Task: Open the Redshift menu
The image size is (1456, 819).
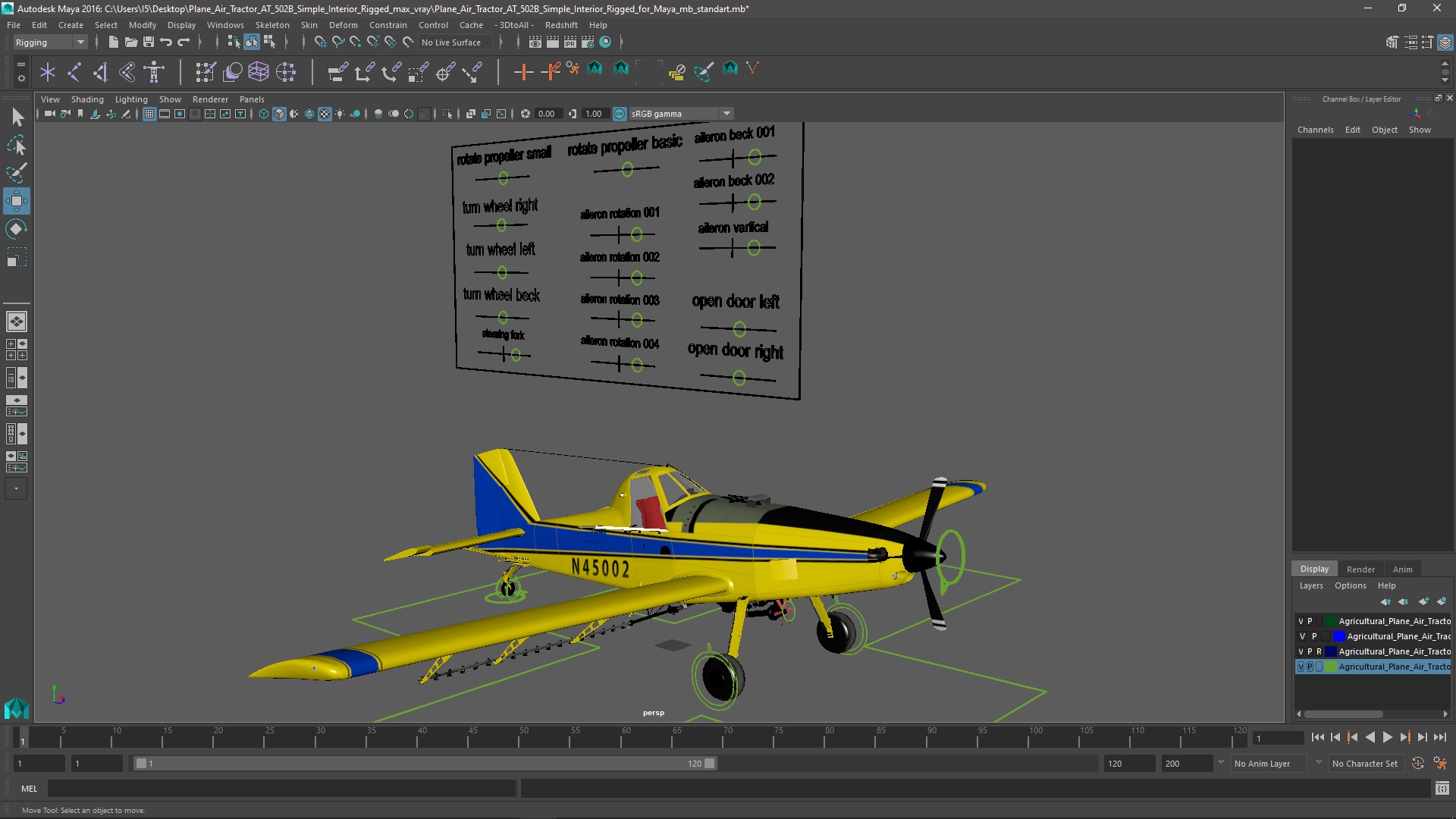Action: 561,25
